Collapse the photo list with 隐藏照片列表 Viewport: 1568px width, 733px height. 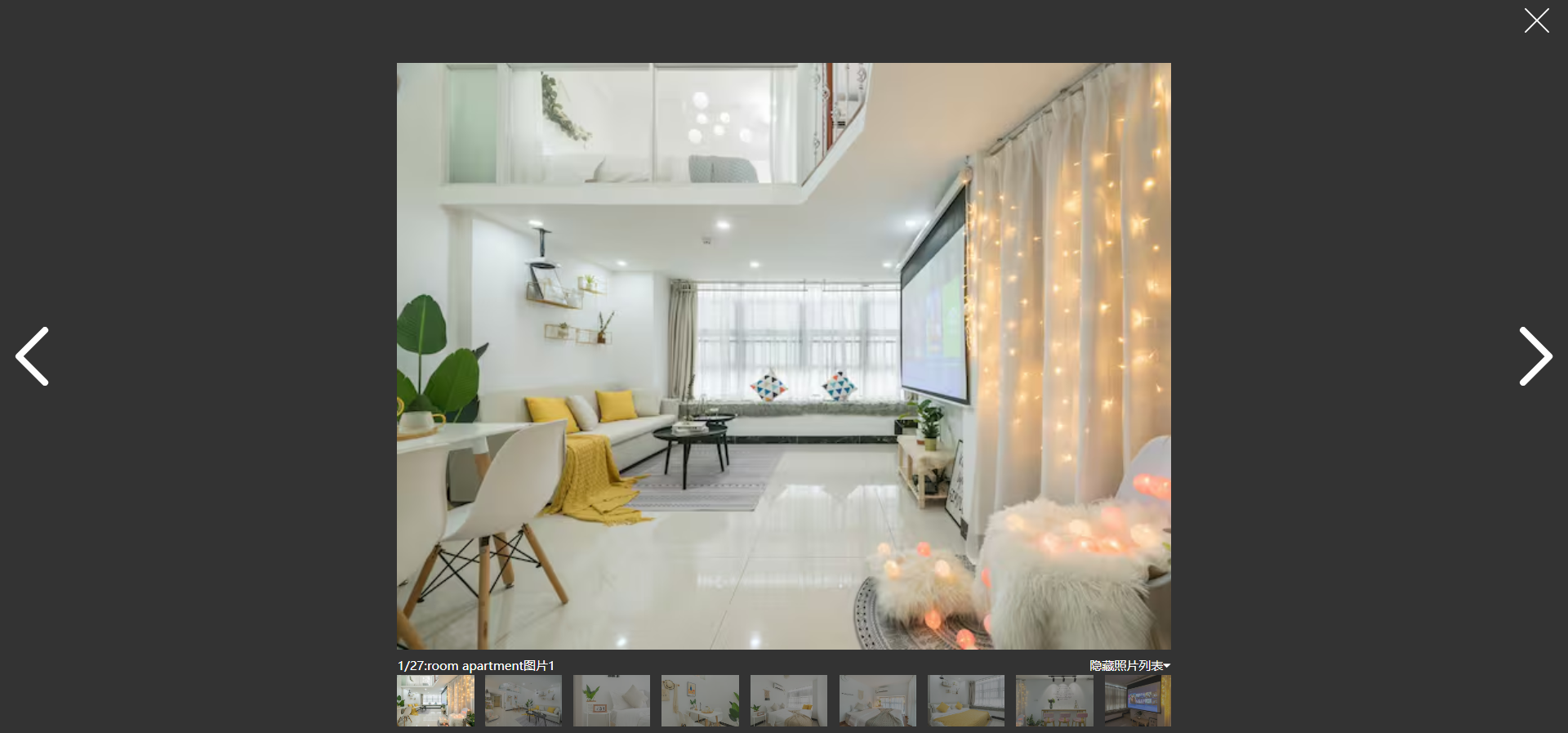point(1125,666)
